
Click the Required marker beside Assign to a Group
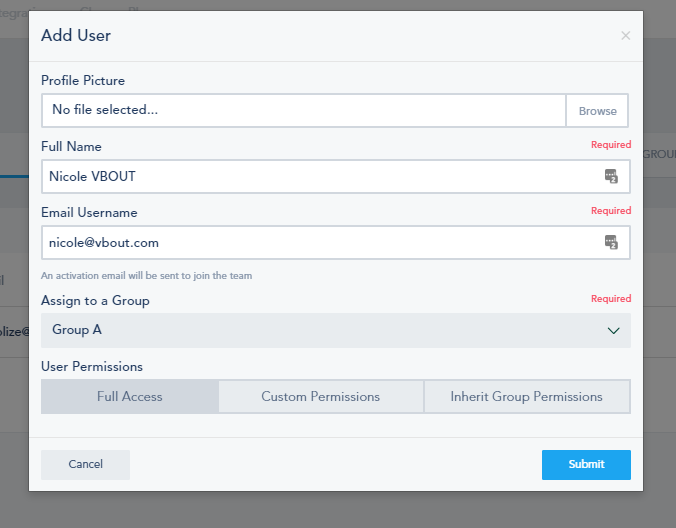611,299
